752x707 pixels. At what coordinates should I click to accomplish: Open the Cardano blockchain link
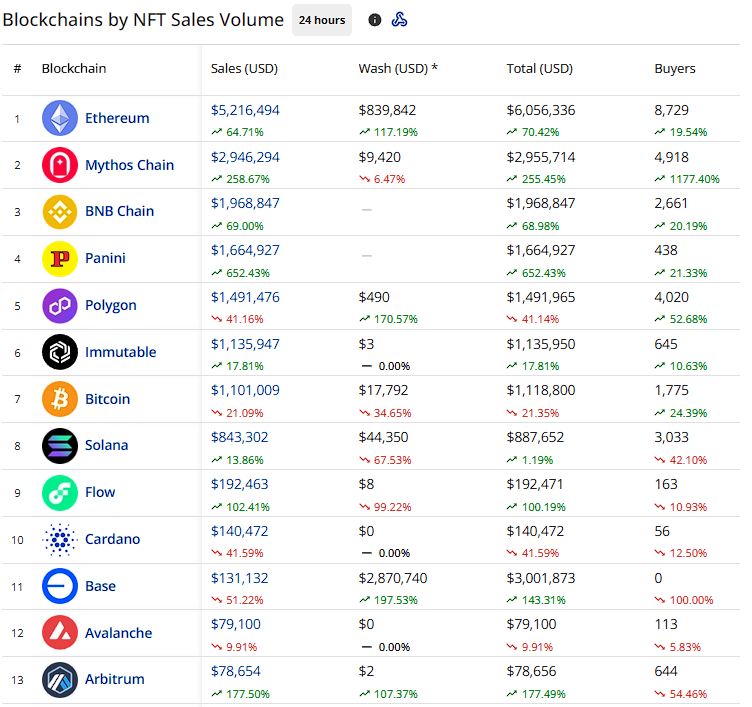tap(112, 539)
